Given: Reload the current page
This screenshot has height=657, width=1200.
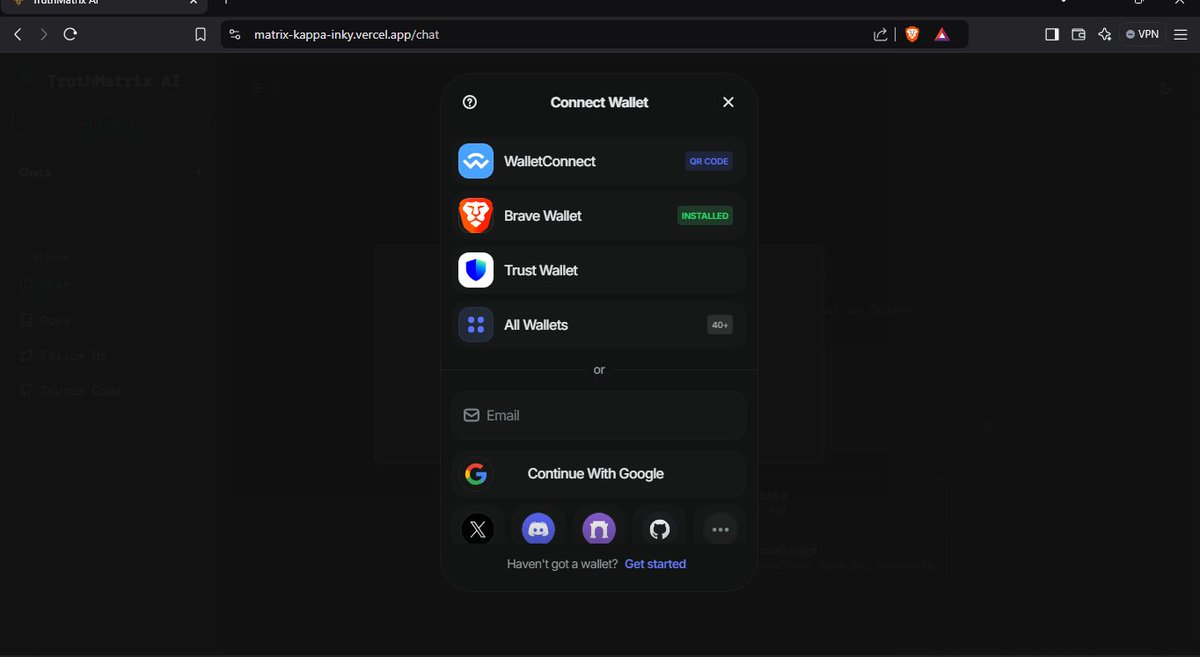Looking at the screenshot, I should tap(70, 34).
